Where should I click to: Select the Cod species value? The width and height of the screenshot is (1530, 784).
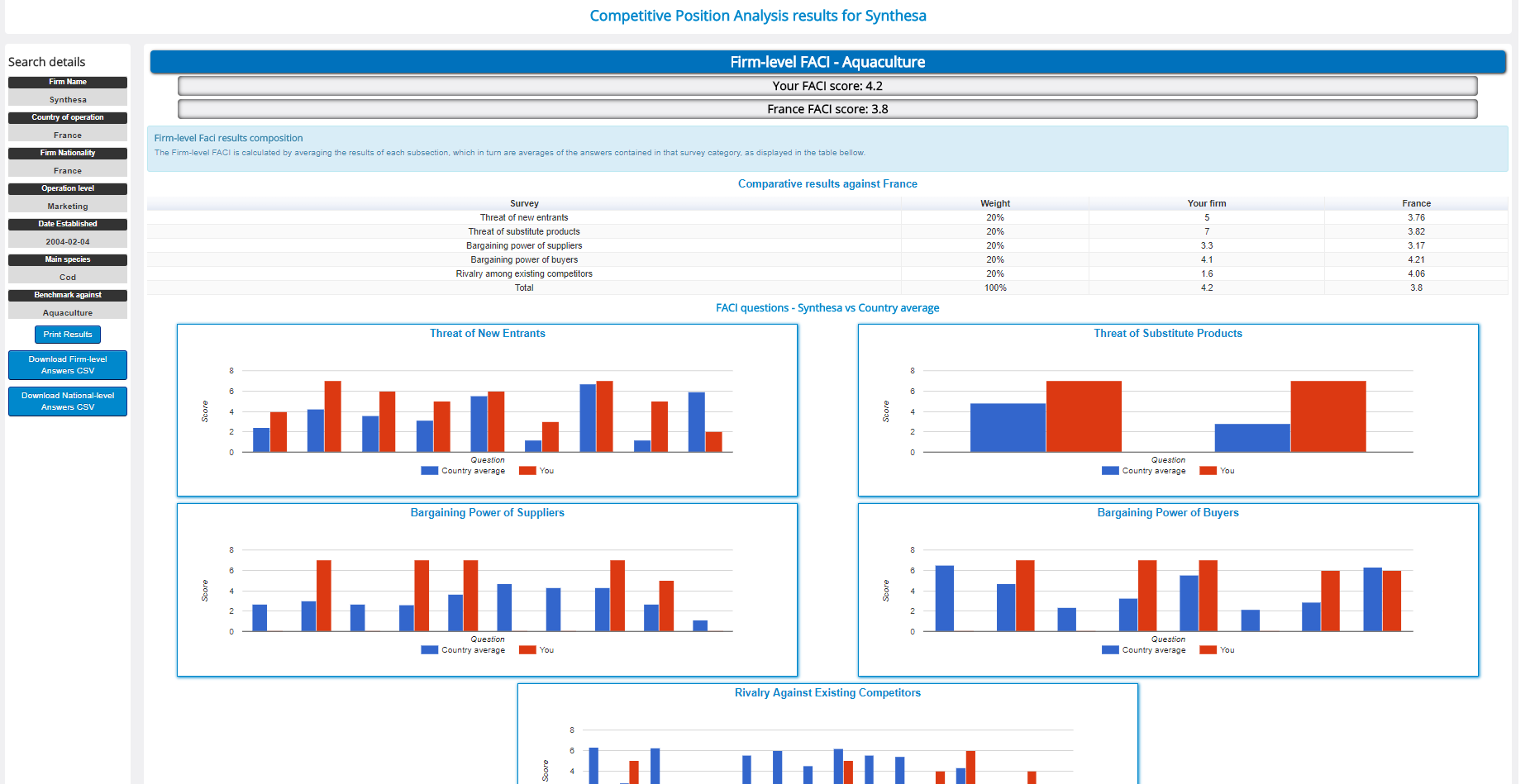pos(68,278)
